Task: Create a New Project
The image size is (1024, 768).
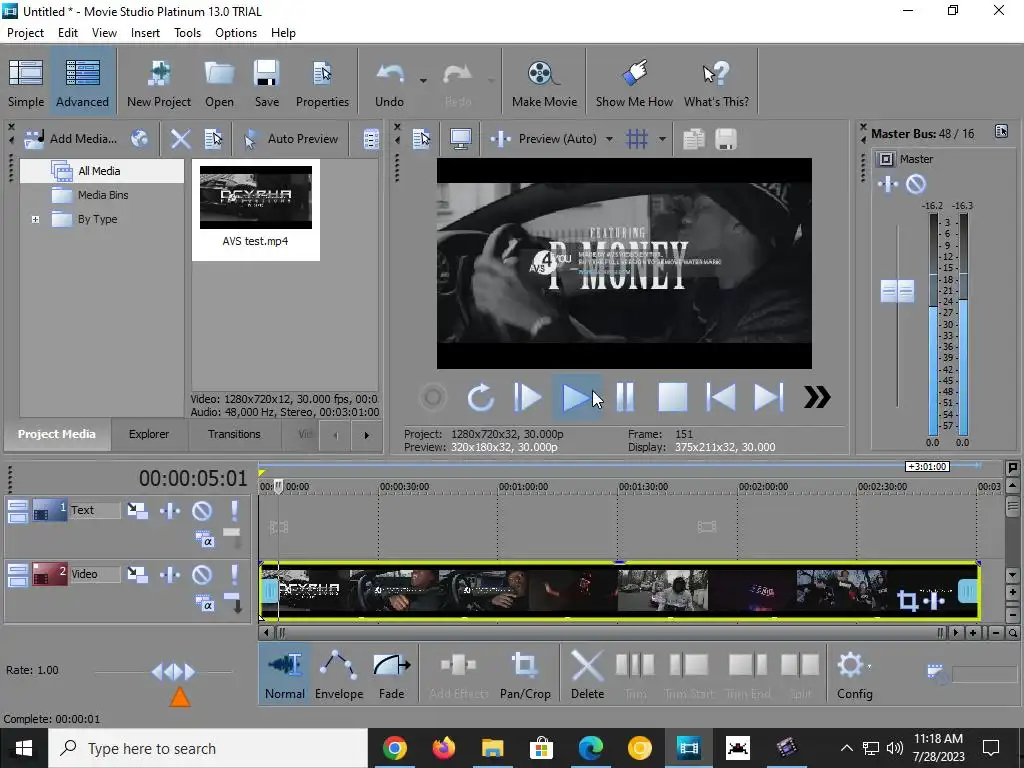Action: pos(159,82)
